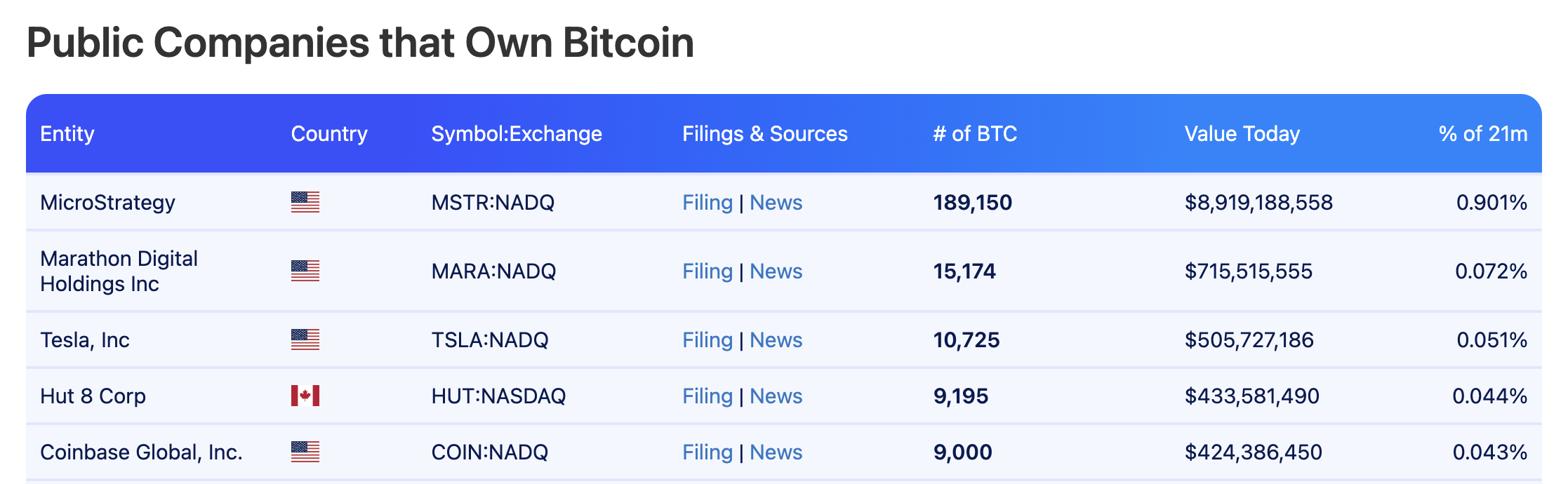This screenshot has height=484, width=1568.
Task: Click the Canadian flag beside Hut 8 Corp
Action: (305, 396)
